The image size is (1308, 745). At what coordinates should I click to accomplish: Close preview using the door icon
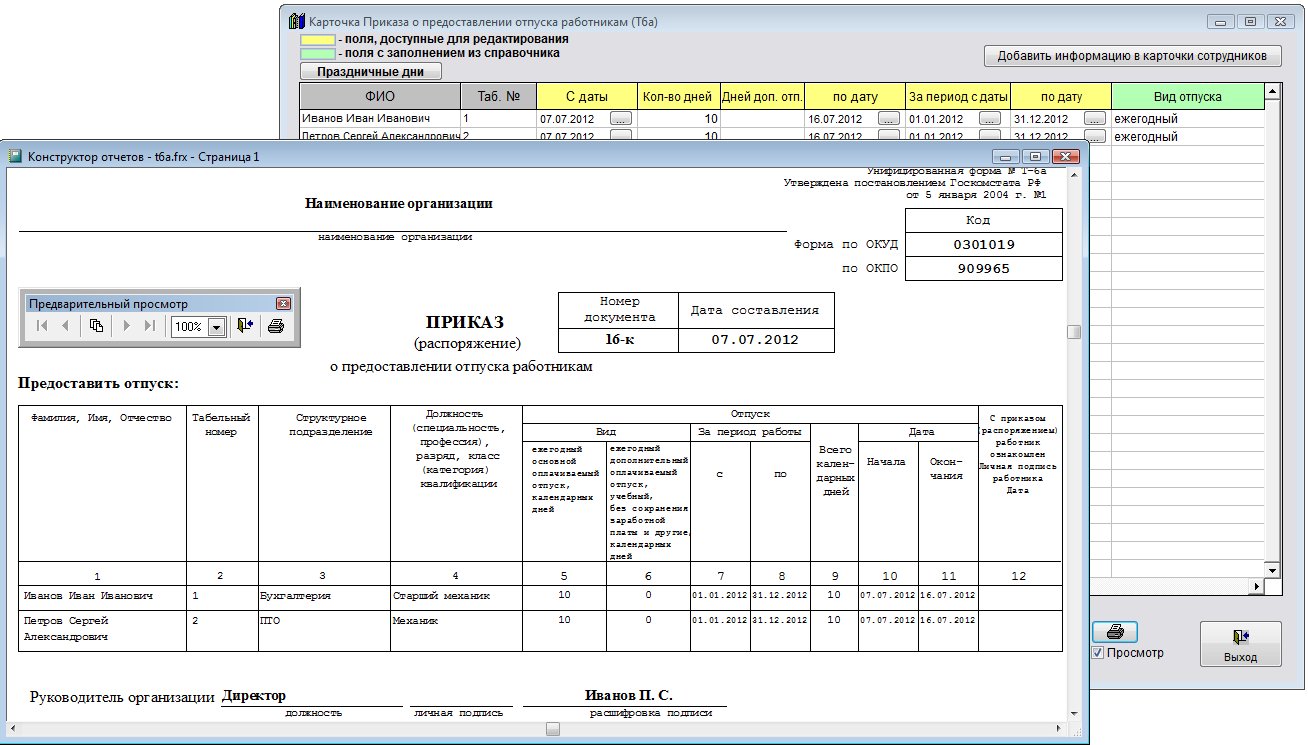click(245, 326)
